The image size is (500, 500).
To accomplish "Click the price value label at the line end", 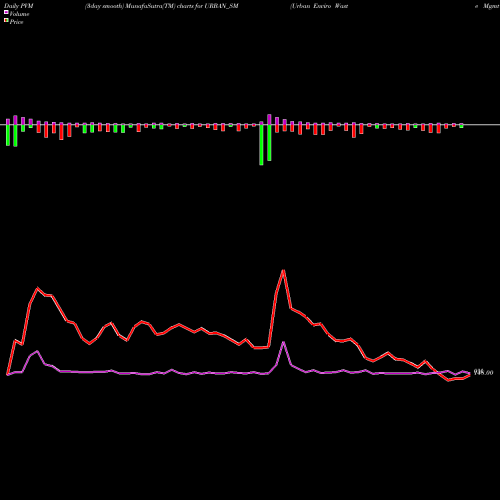I will point(483,372).
